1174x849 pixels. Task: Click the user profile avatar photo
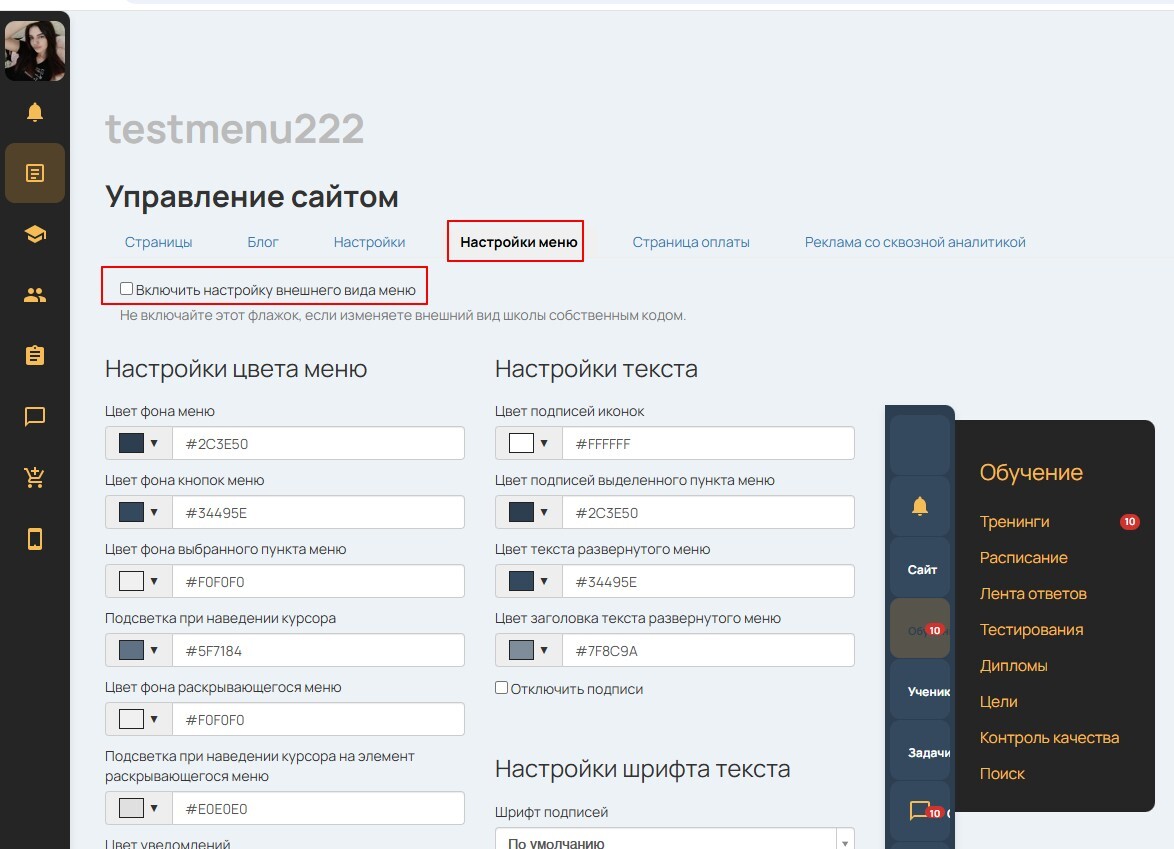click(x=35, y=50)
